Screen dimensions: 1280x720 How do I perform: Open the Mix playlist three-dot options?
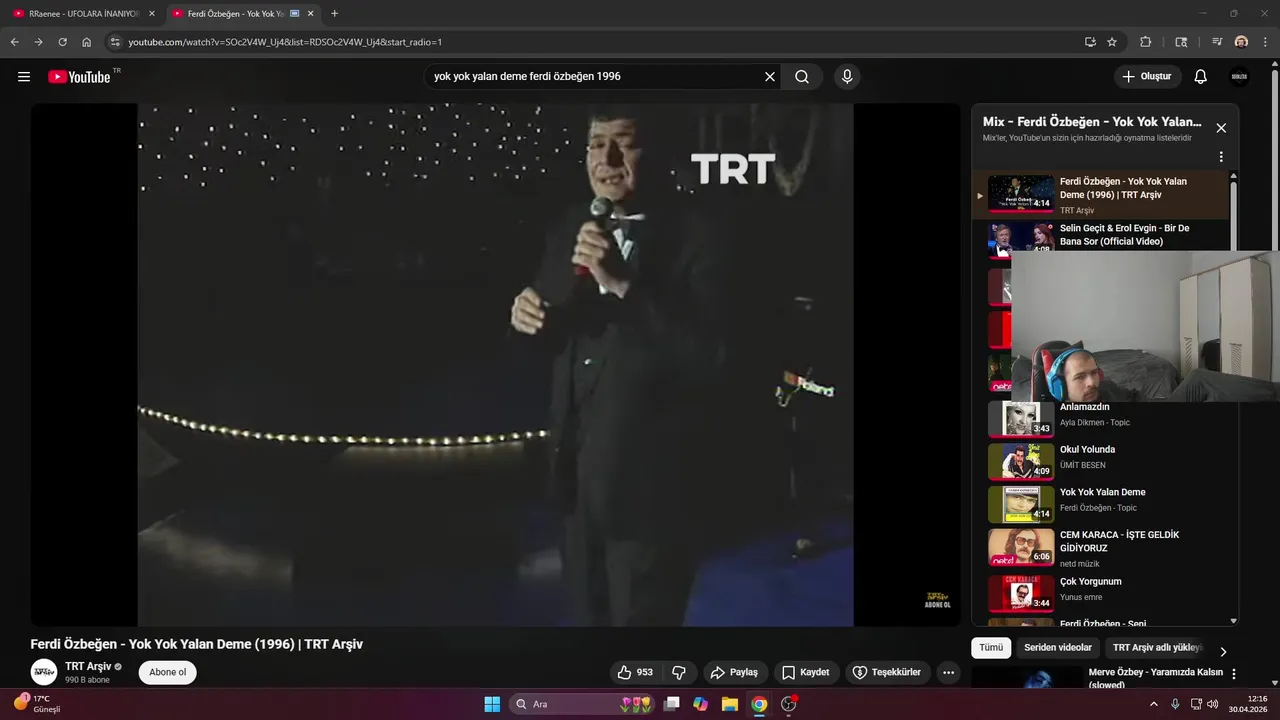pyautogui.click(x=1221, y=157)
